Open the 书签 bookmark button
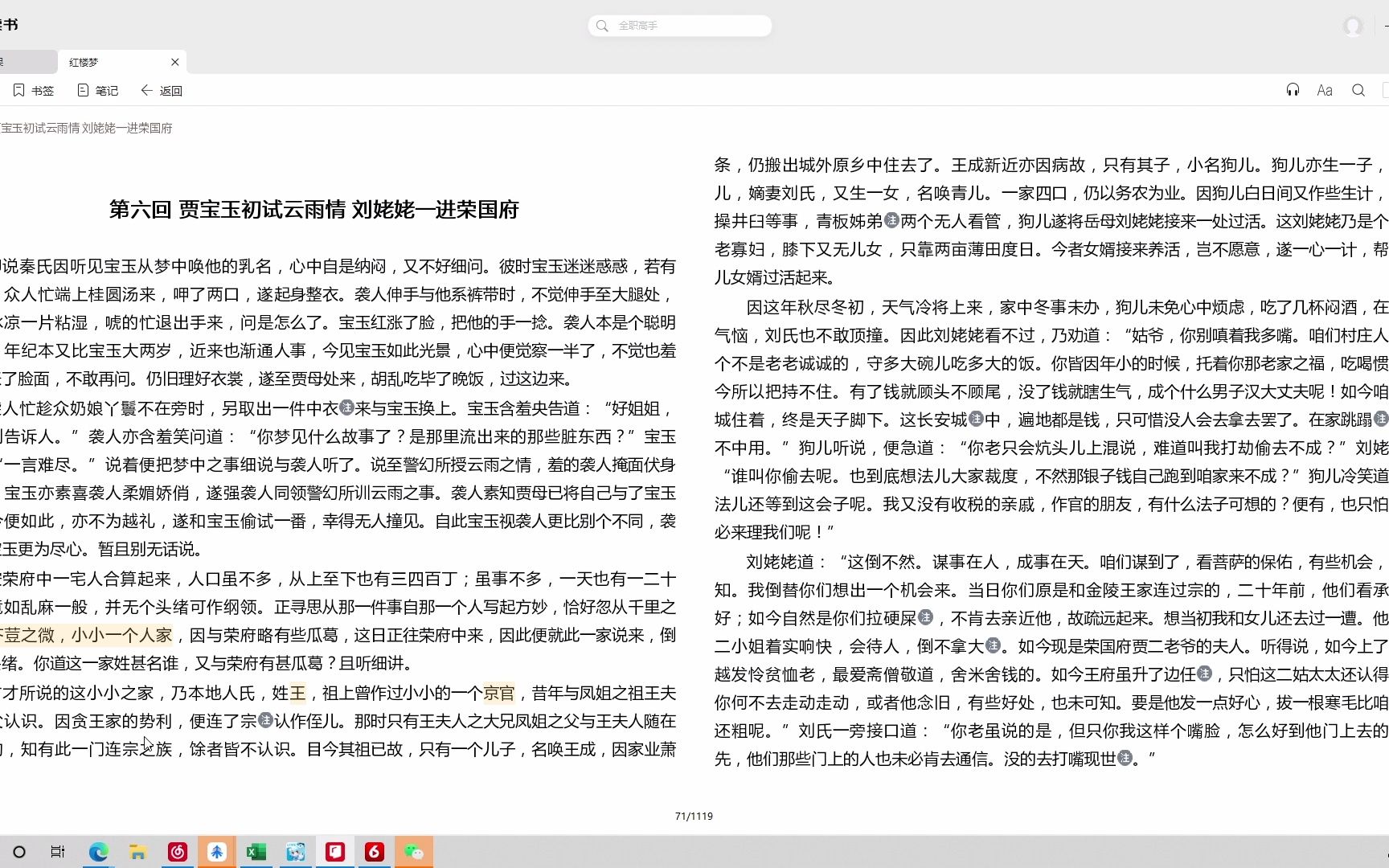 tap(34, 91)
